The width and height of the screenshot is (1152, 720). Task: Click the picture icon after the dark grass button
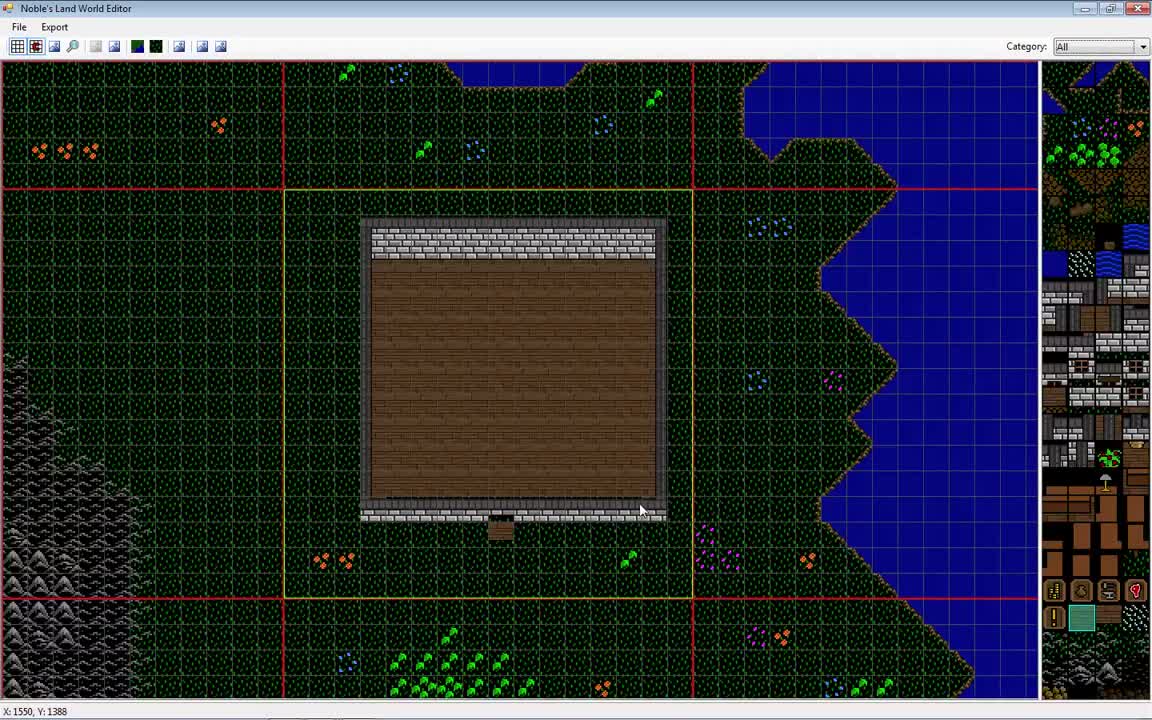point(179,46)
